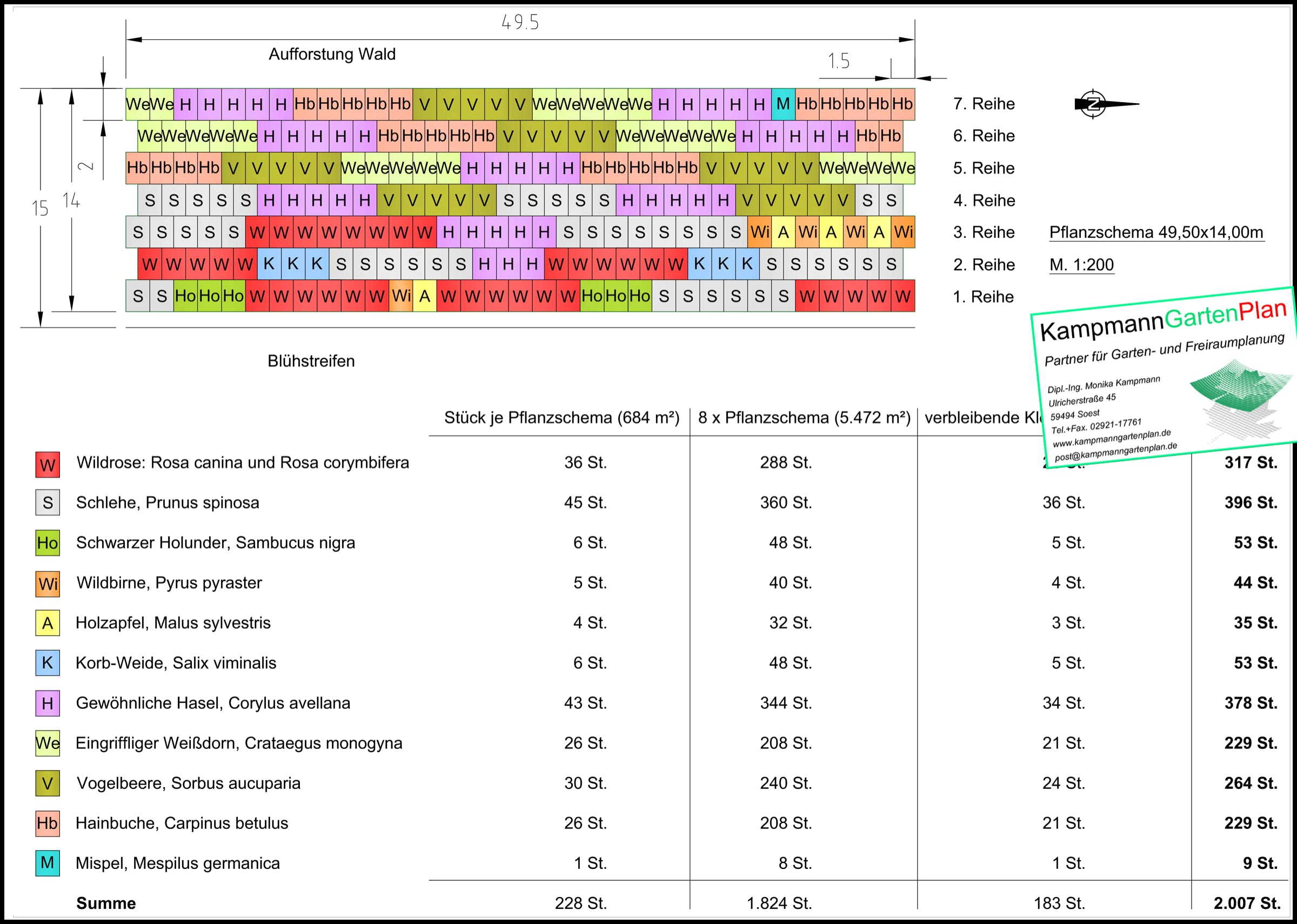Screen dimensions: 1297x924
Task: Click the 'Aufforstung Wald' label
Action: pyautogui.click(x=332, y=54)
